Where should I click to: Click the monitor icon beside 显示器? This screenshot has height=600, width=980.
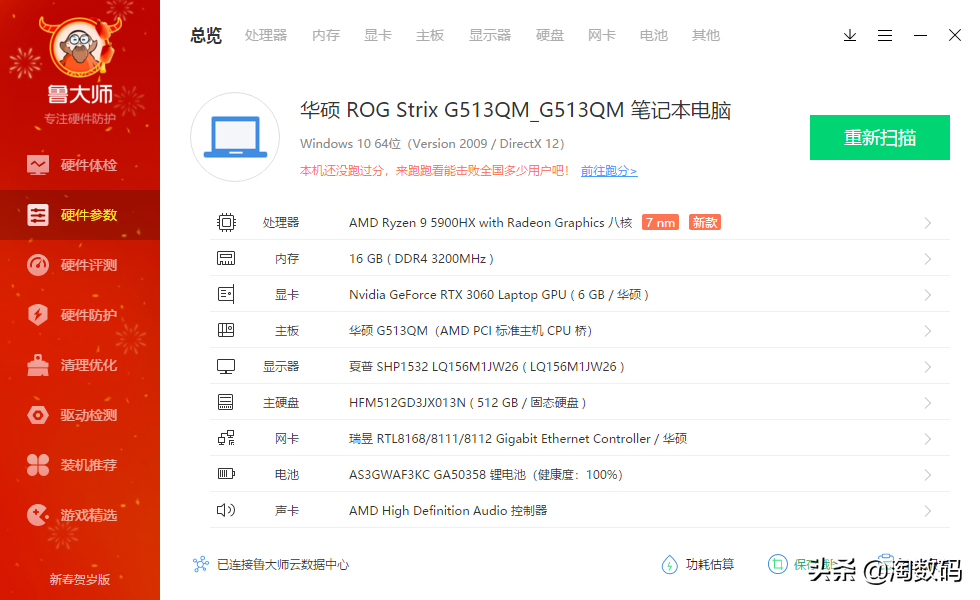tap(226, 366)
